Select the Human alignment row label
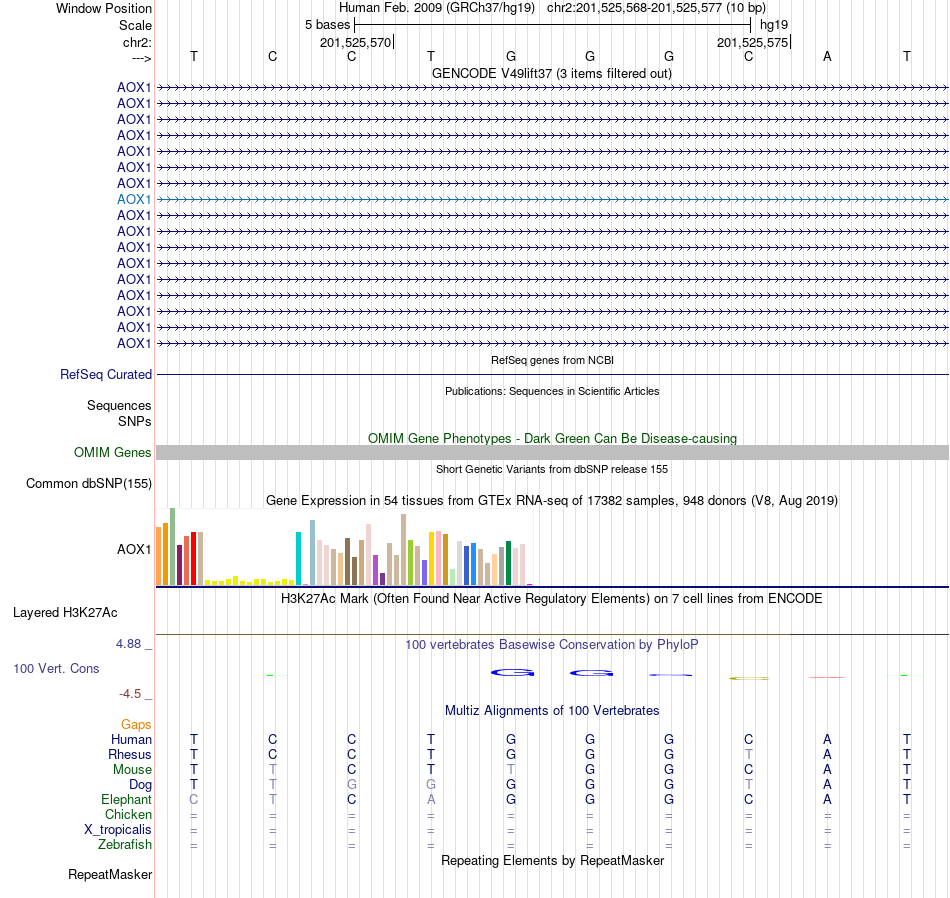 click(x=131, y=740)
